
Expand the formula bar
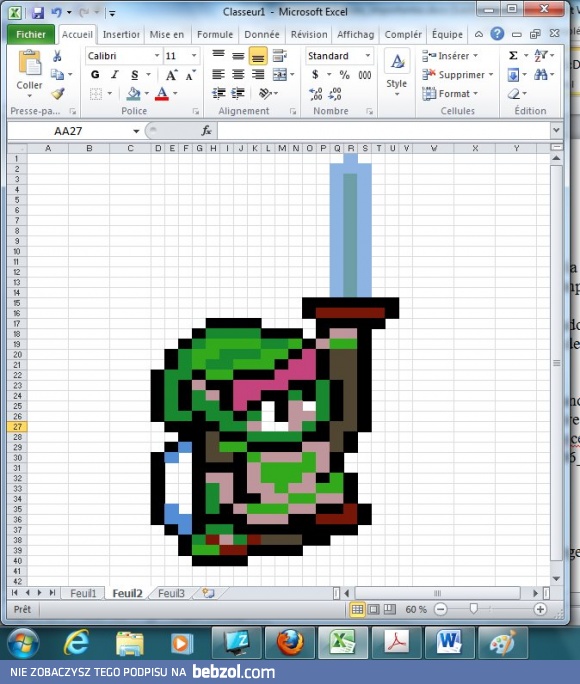pos(556,130)
